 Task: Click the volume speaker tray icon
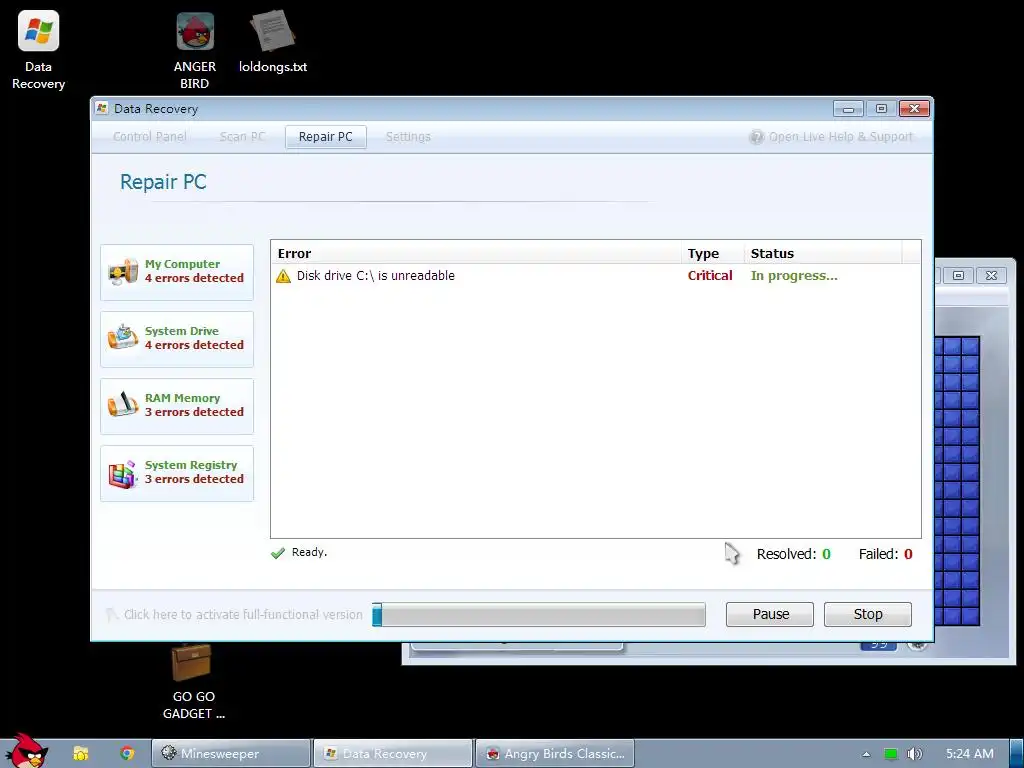pyautogui.click(x=914, y=754)
